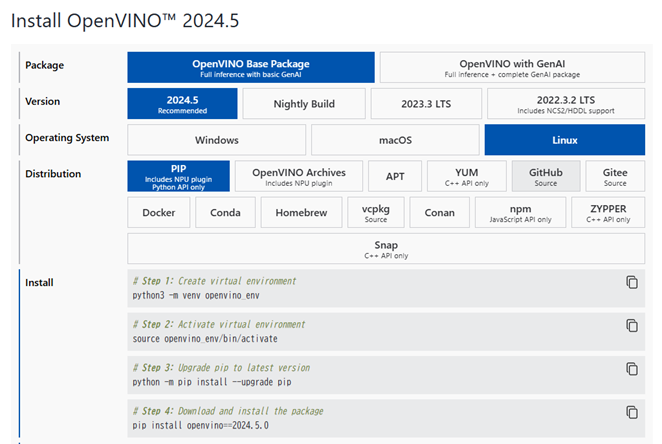662x444 pixels.
Task: Click the Install OpenVINO 2024.5 heading
Action: (125, 21)
